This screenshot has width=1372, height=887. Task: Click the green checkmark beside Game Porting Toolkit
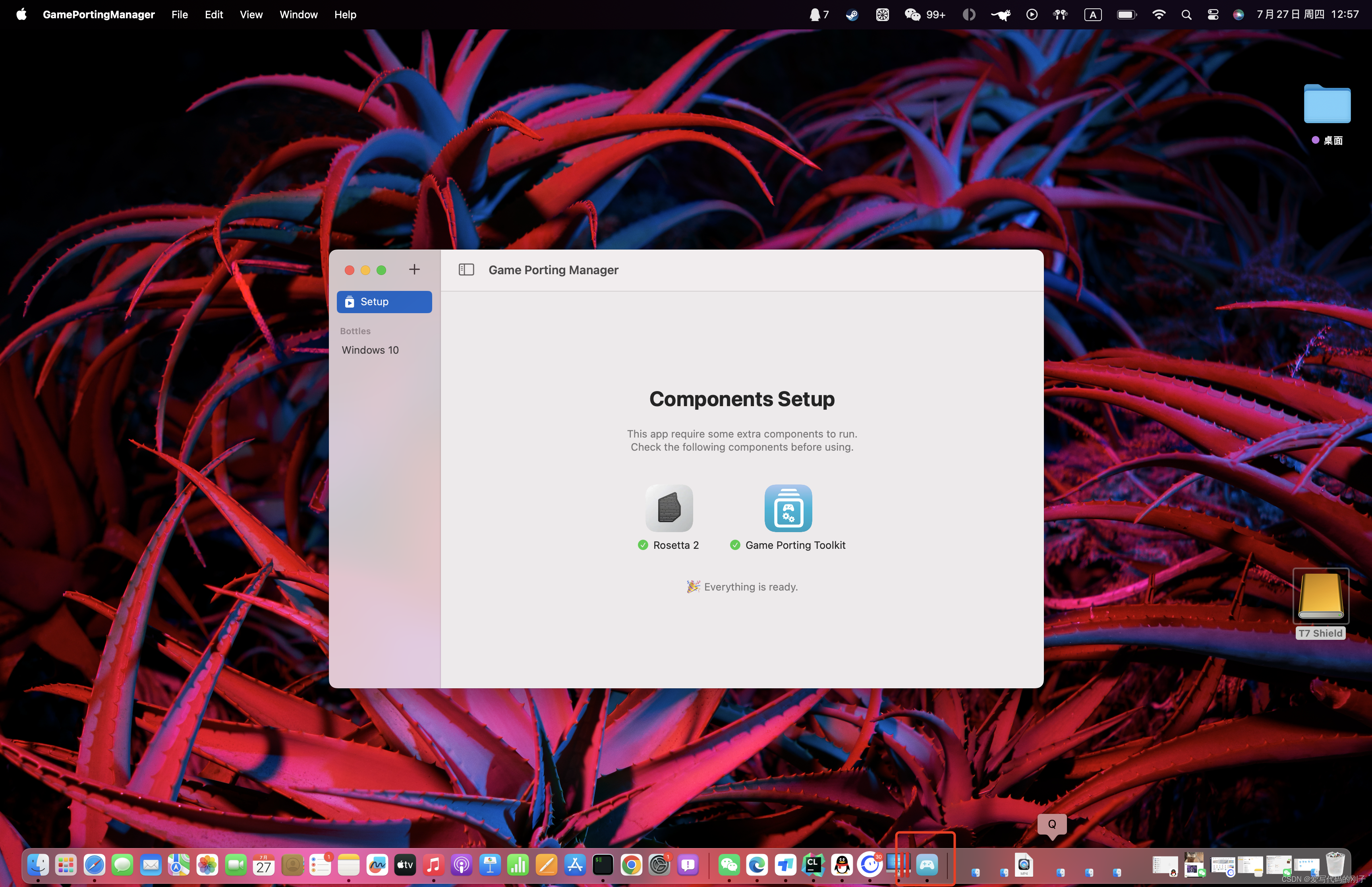tap(734, 545)
